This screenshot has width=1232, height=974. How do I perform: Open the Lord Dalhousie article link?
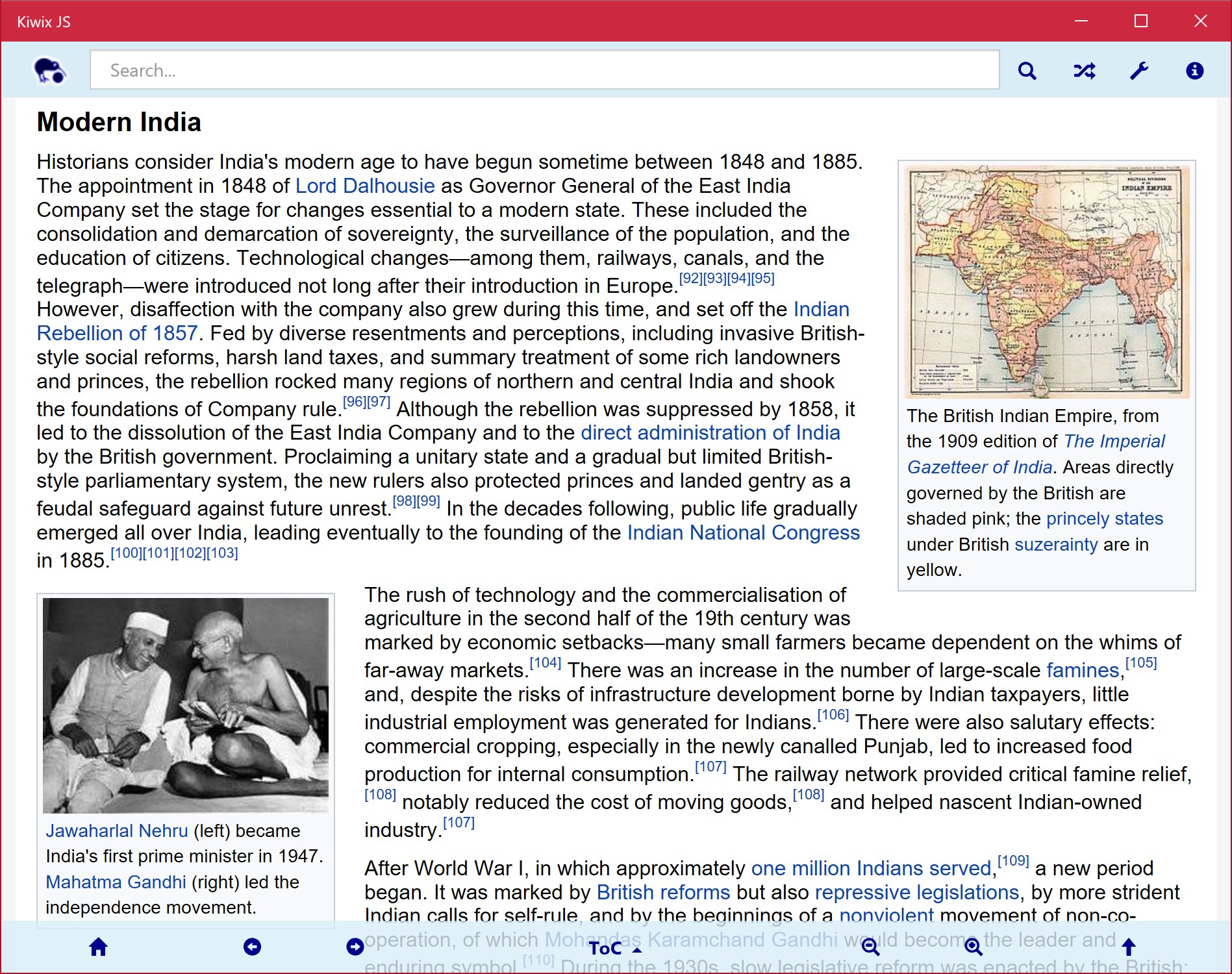[364, 186]
